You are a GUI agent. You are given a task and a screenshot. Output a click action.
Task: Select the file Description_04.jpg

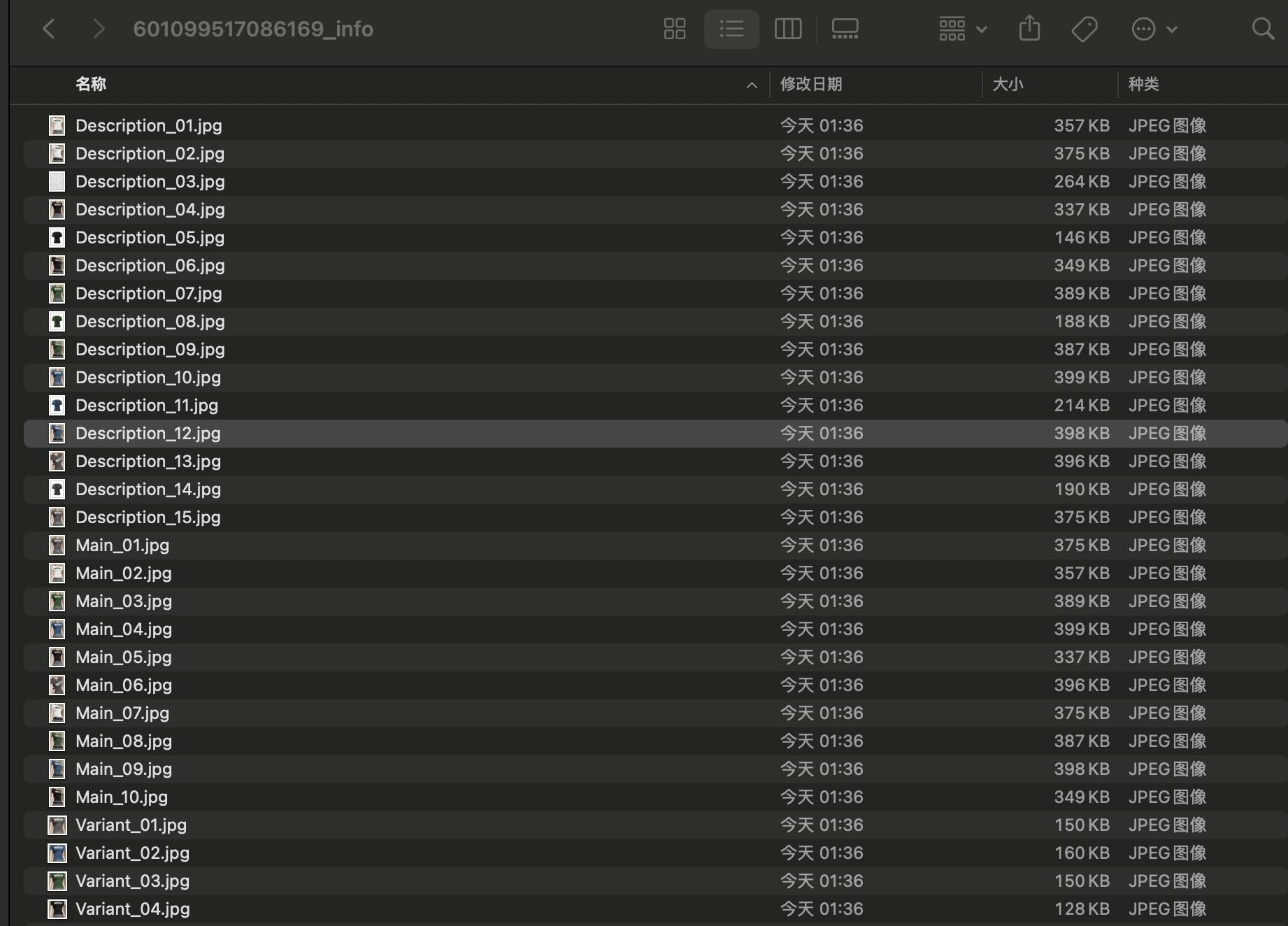tap(655, 209)
